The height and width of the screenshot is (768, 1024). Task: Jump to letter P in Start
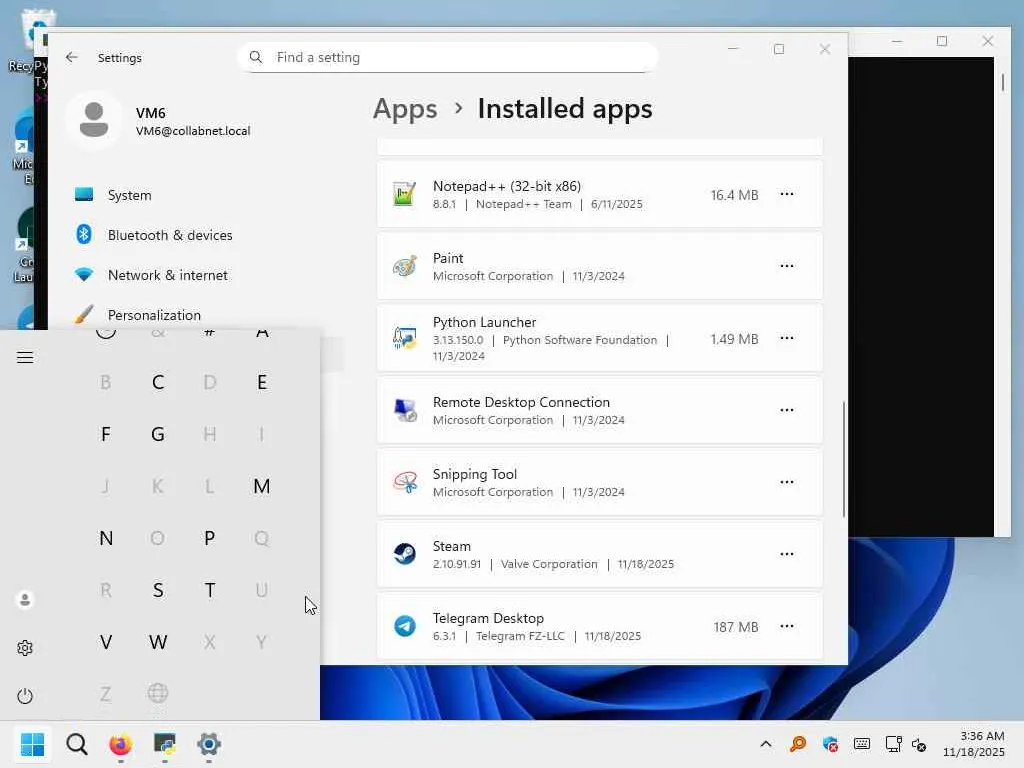click(210, 538)
